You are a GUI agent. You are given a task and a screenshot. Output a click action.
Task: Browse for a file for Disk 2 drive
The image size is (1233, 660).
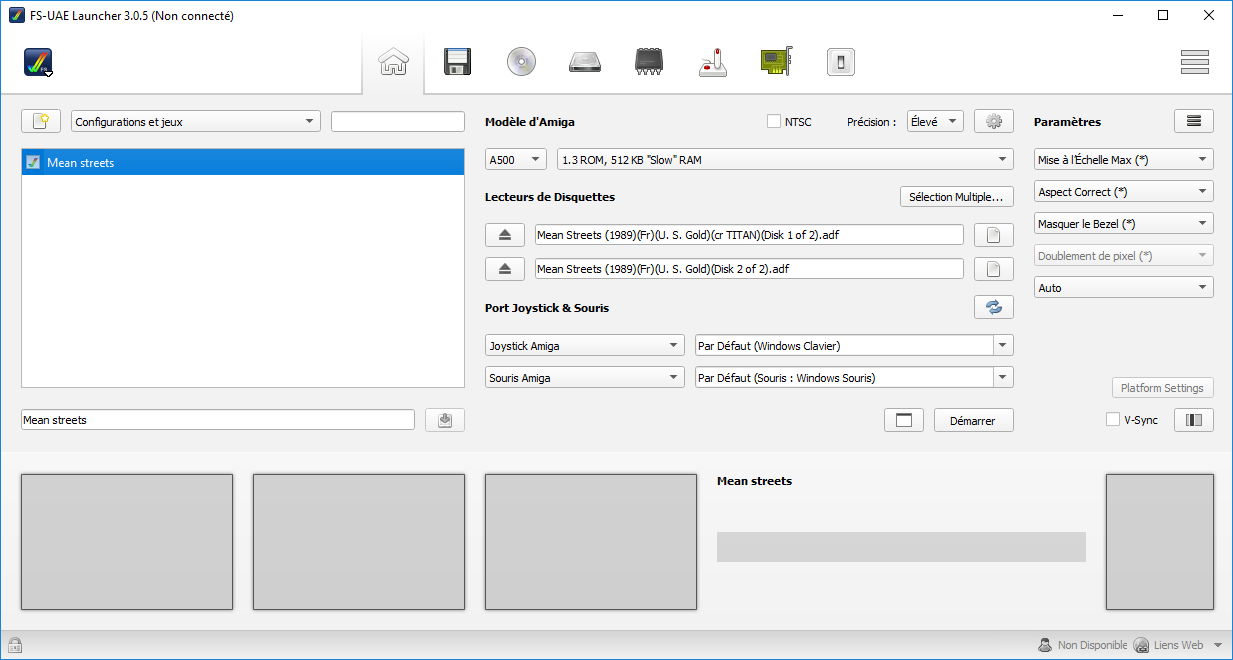pos(994,269)
